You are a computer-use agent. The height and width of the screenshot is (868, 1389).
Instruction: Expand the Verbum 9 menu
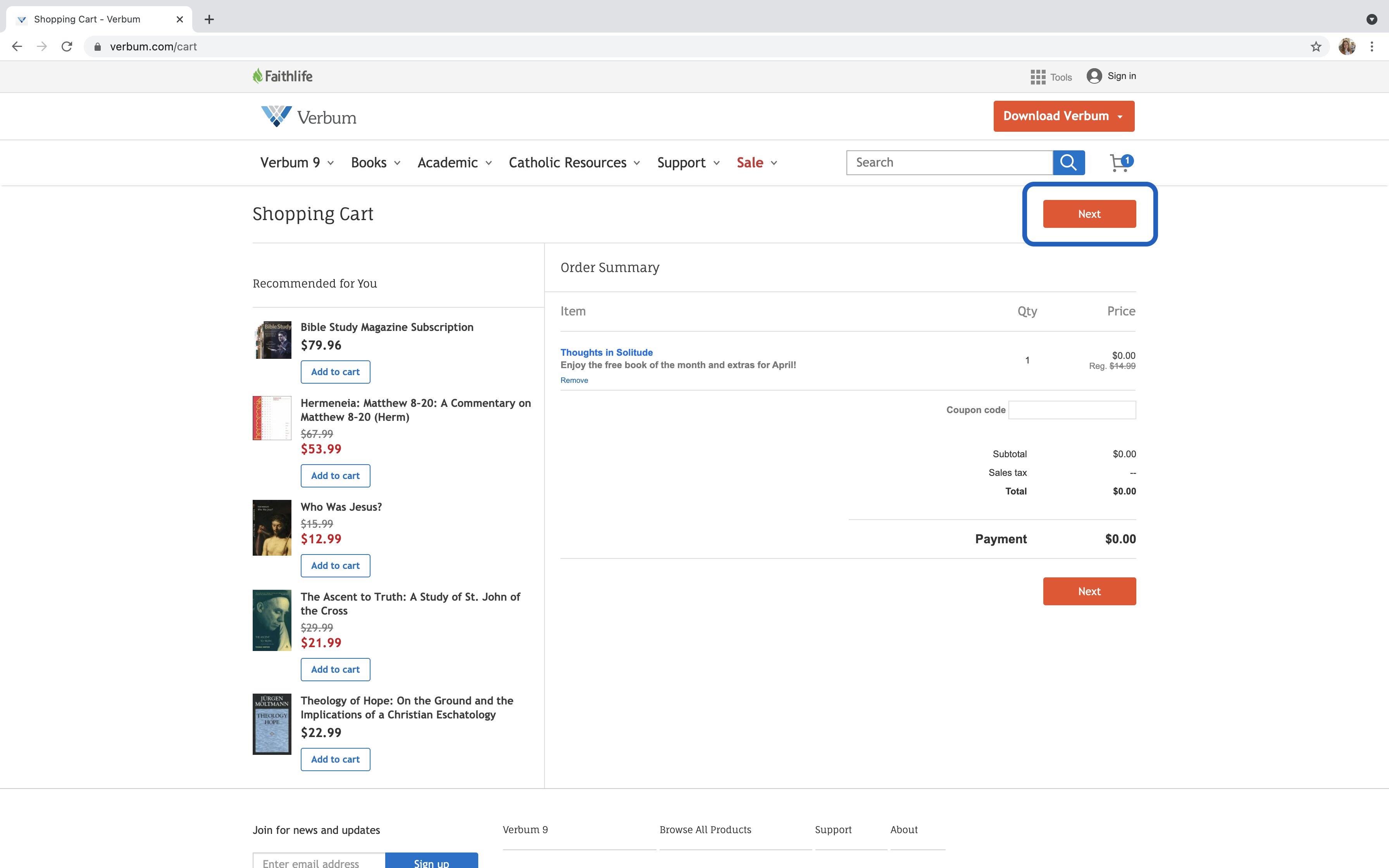(x=297, y=162)
